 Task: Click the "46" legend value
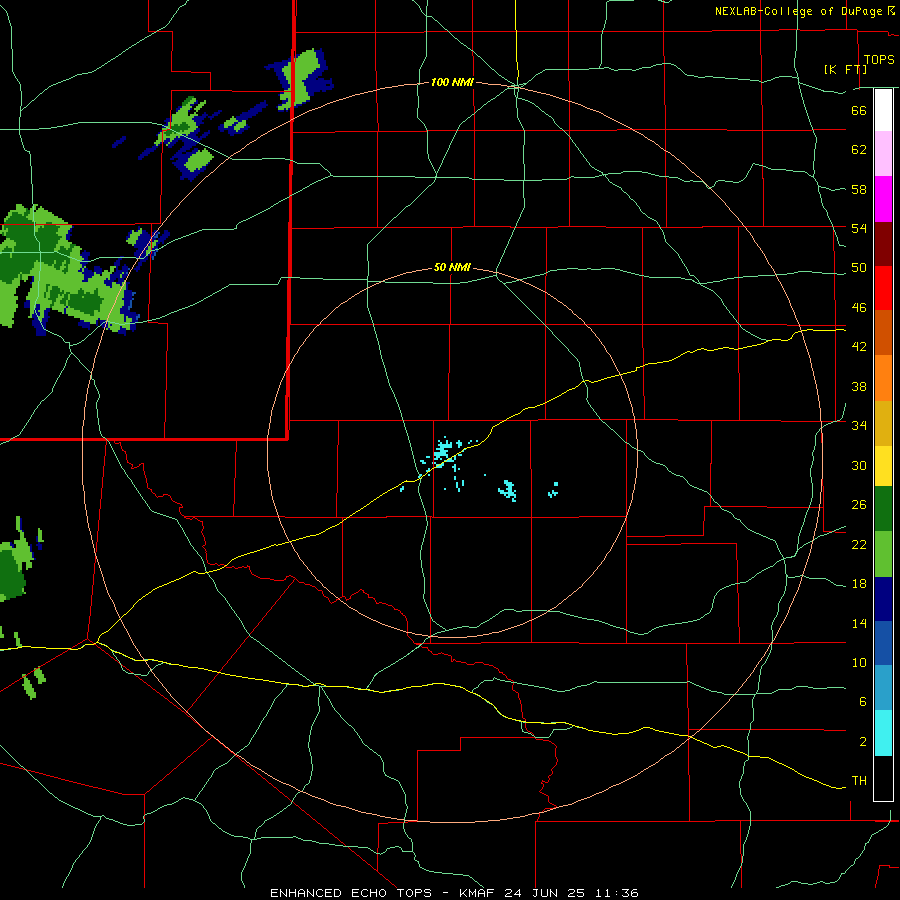(x=859, y=308)
